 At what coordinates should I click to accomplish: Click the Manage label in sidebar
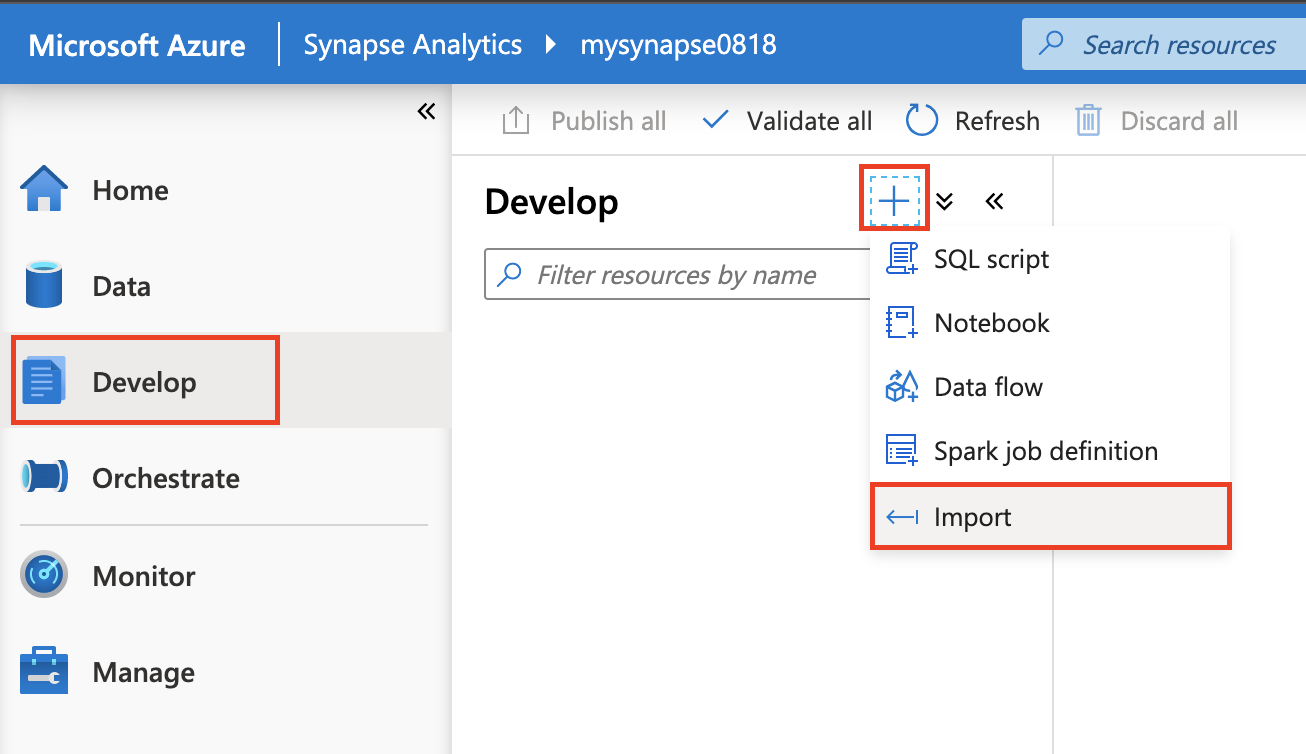(x=144, y=672)
